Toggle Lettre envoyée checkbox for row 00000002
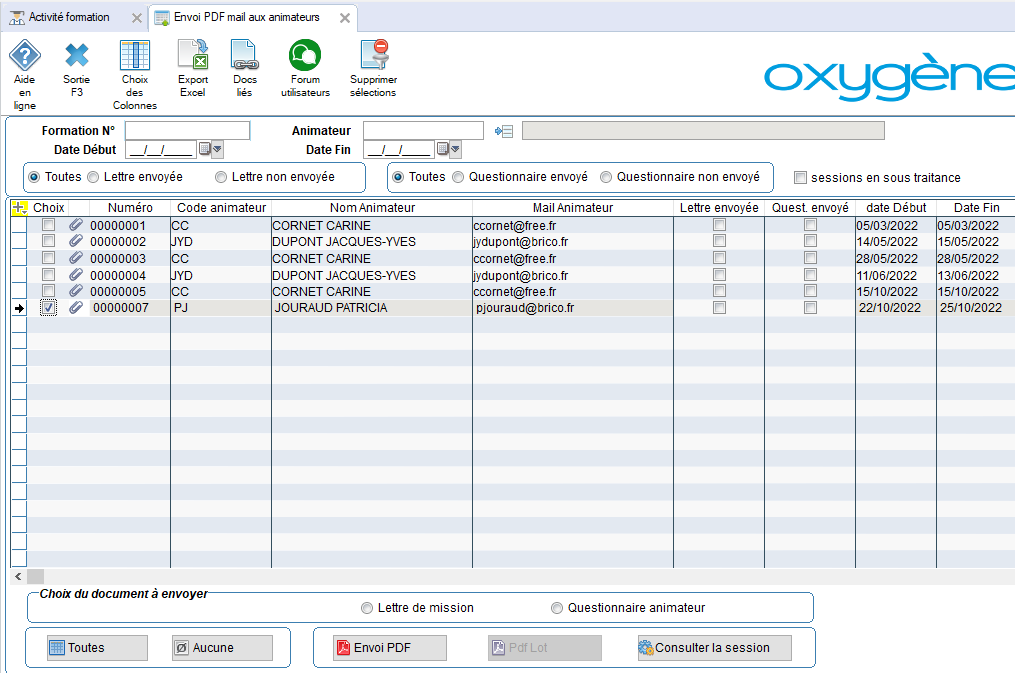Image resolution: width=1015 pixels, height=673 pixels. (x=719, y=241)
